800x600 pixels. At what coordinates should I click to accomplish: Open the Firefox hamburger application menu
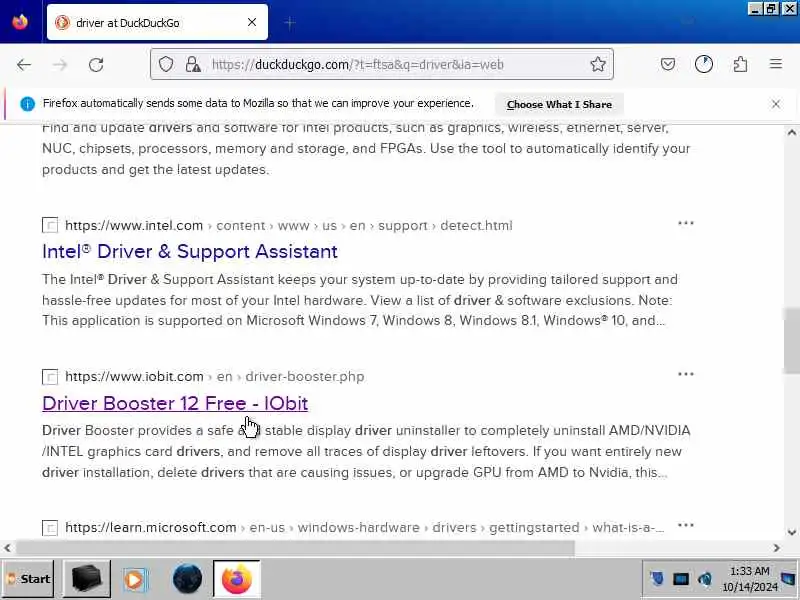tap(776, 64)
